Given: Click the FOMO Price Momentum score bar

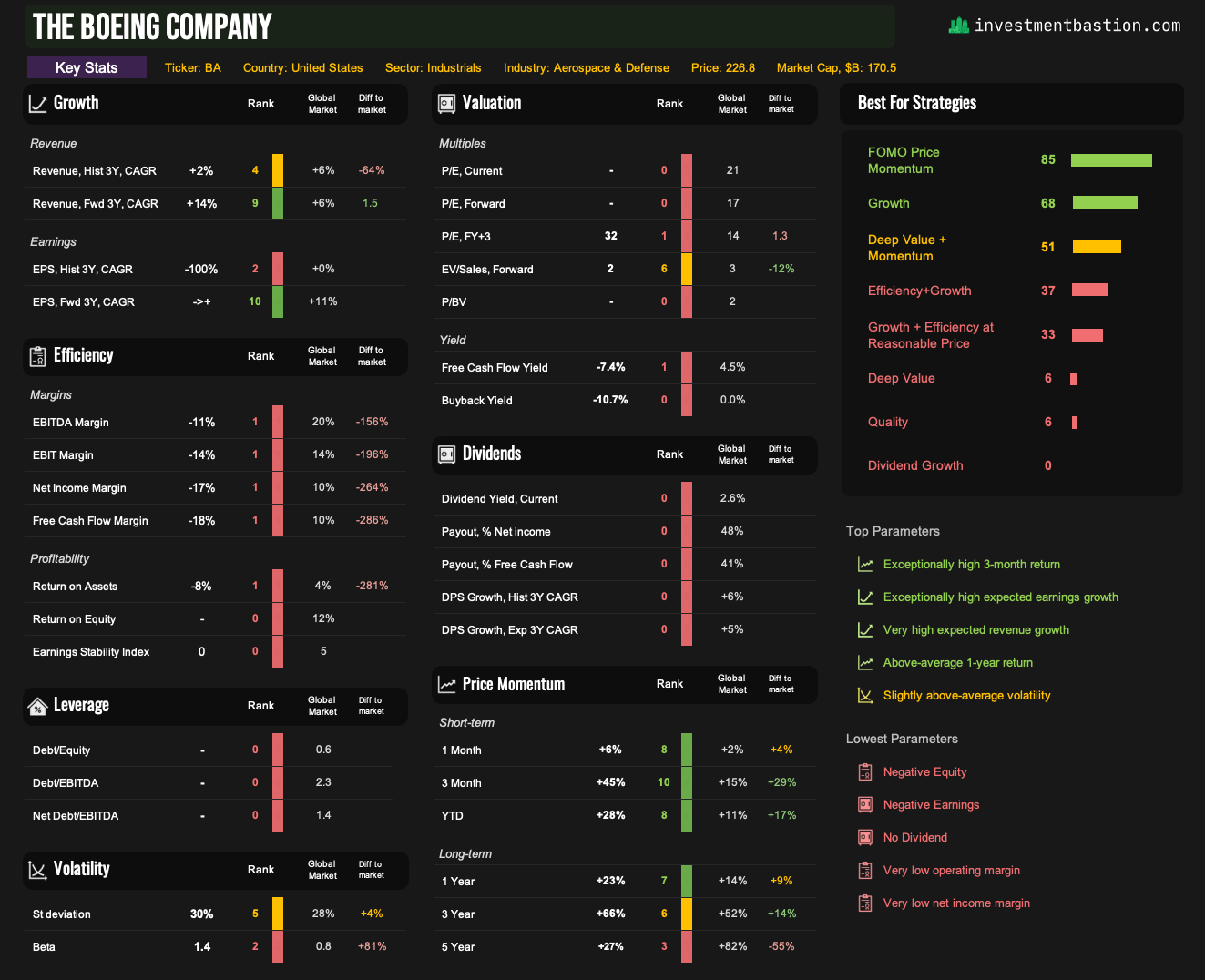Looking at the screenshot, I should click(1111, 160).
